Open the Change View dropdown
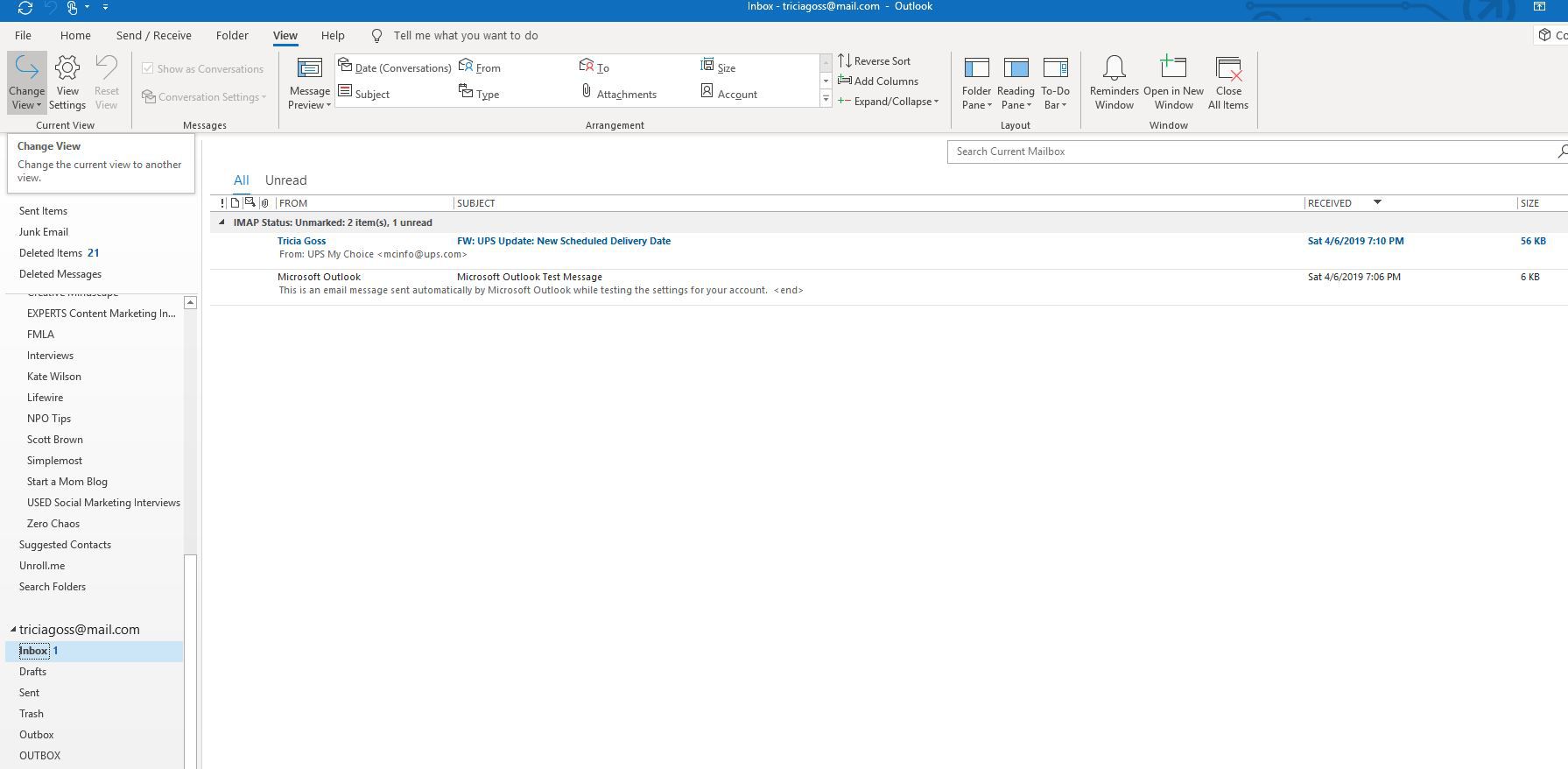1568x769 pixels. (26, 82)
